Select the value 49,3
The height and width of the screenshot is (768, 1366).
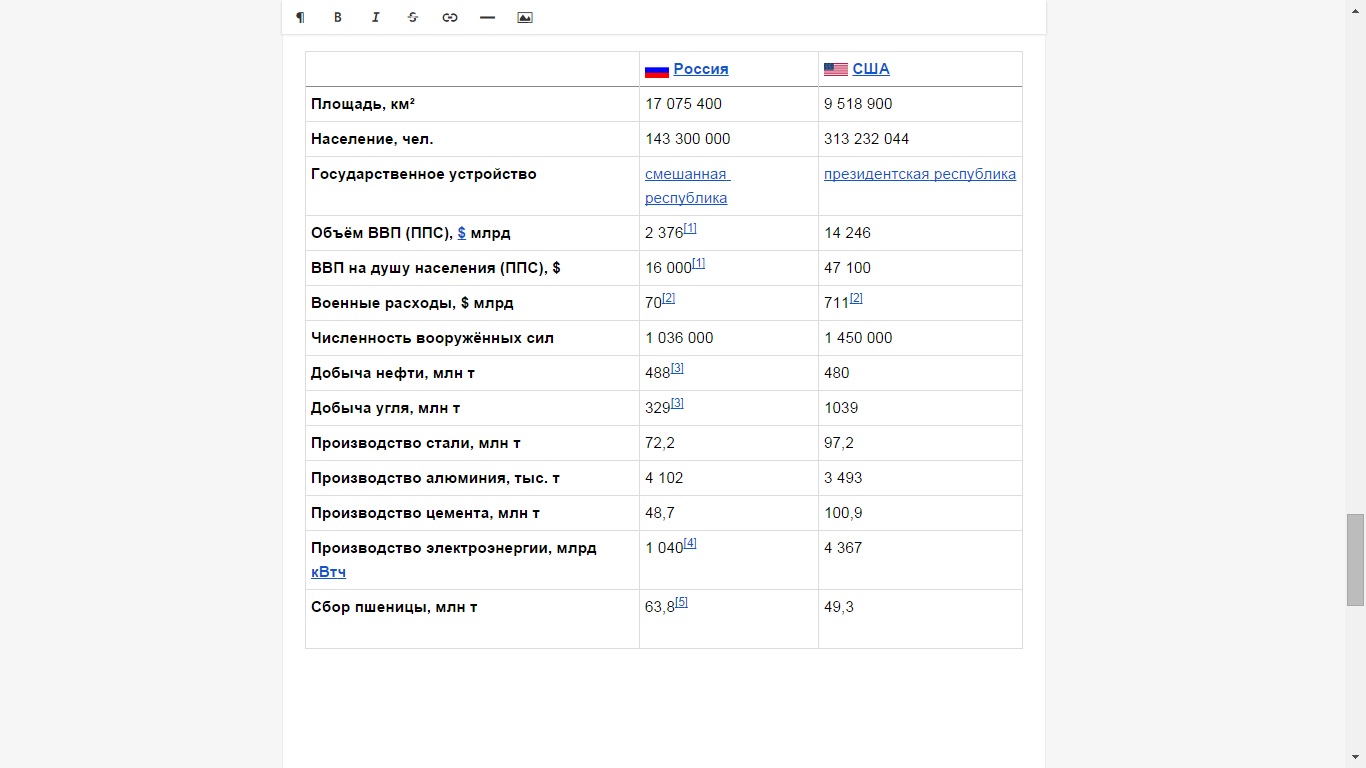pos(839,607)
